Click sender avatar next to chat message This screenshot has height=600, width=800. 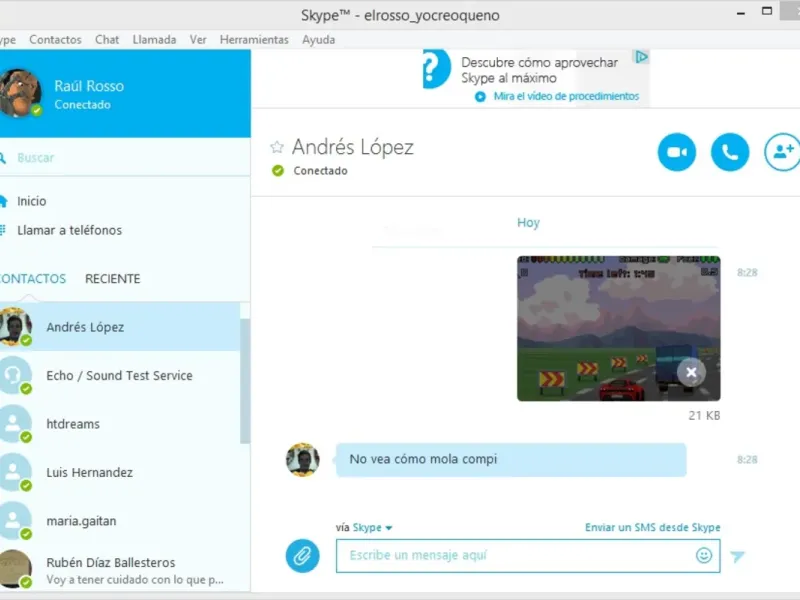coord(303,460)
